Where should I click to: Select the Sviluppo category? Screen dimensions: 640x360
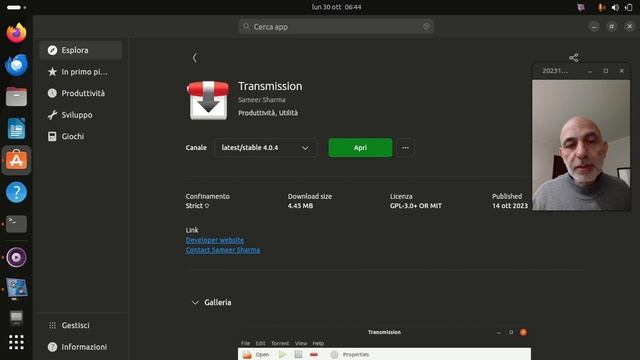point(81,115)
